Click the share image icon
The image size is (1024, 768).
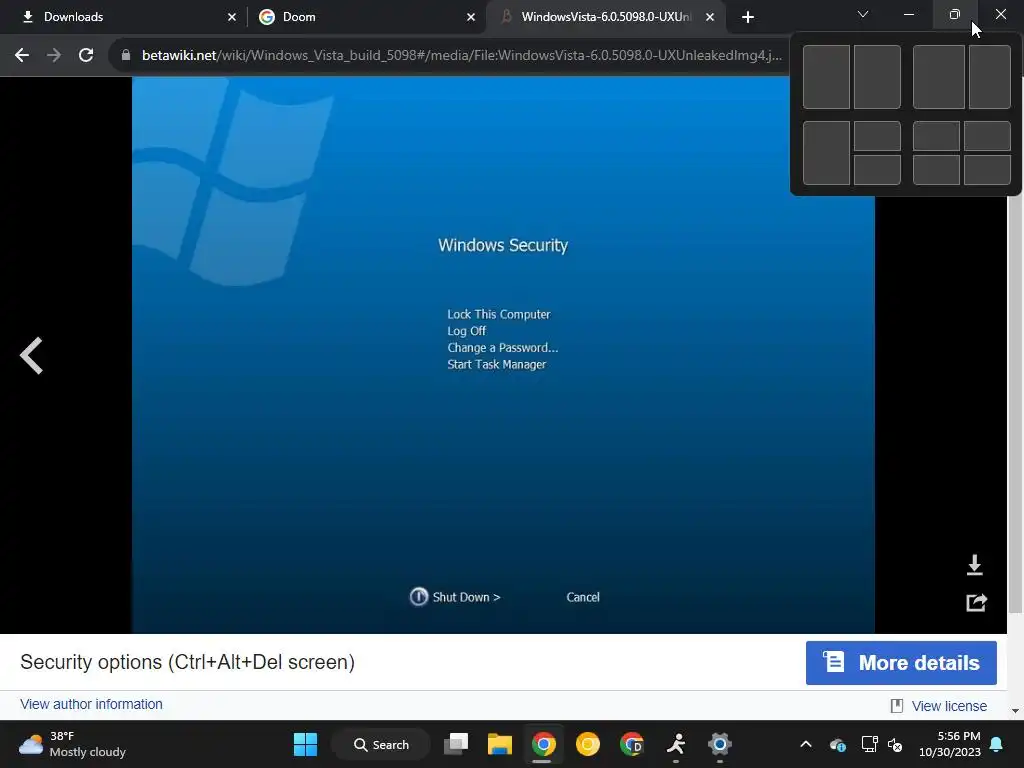point(976,602)
